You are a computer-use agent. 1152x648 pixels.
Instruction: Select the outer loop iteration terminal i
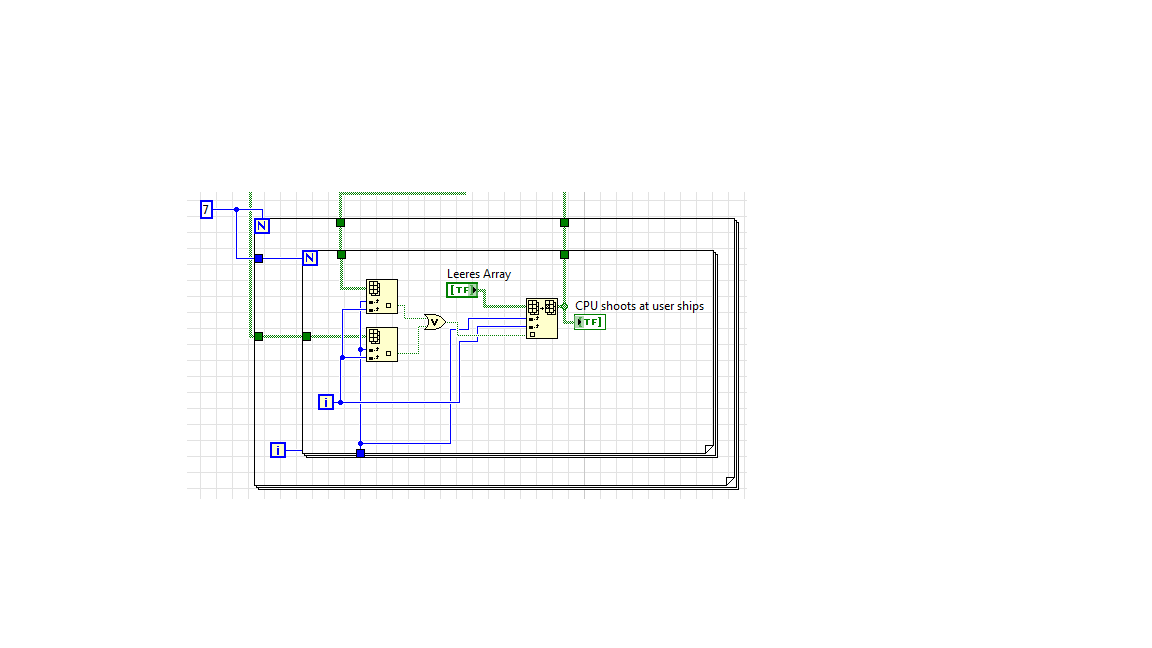click(x=278, y=450)
